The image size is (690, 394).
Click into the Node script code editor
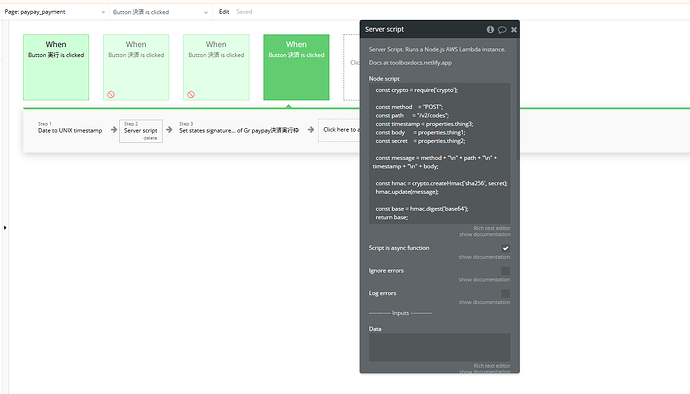pyautogui.click(x=439, y=153)
